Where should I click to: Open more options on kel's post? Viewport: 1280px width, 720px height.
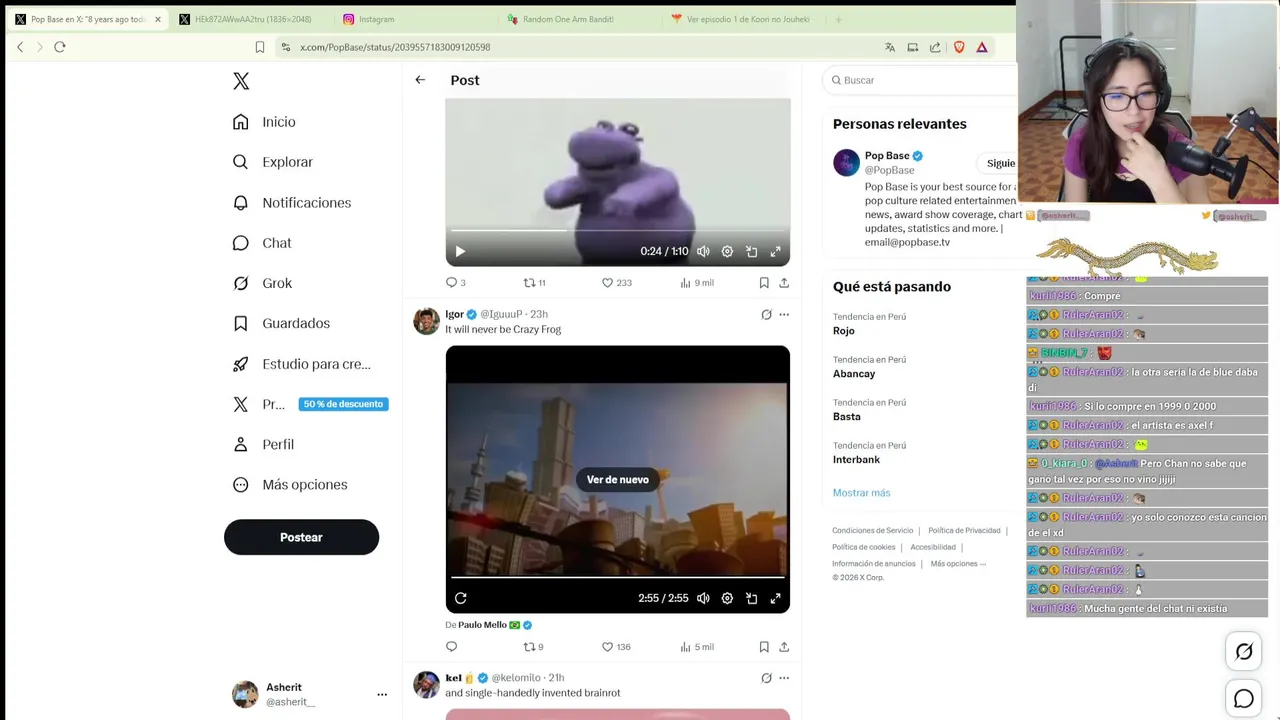784,678
